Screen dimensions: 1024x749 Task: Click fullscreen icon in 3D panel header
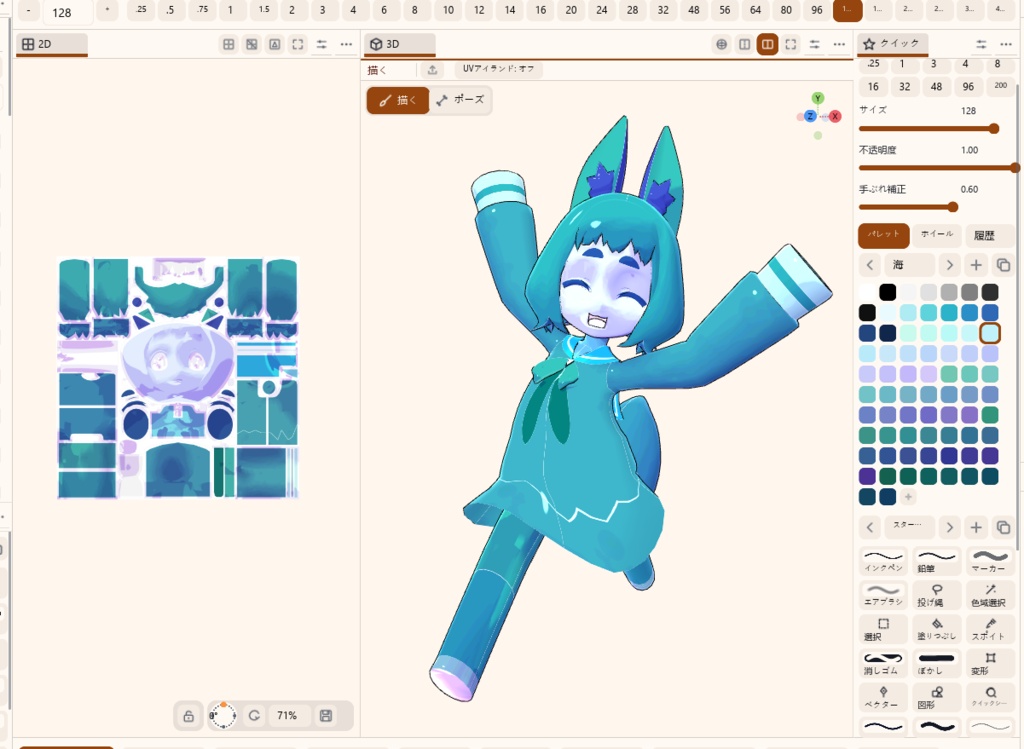click(791, 44)
